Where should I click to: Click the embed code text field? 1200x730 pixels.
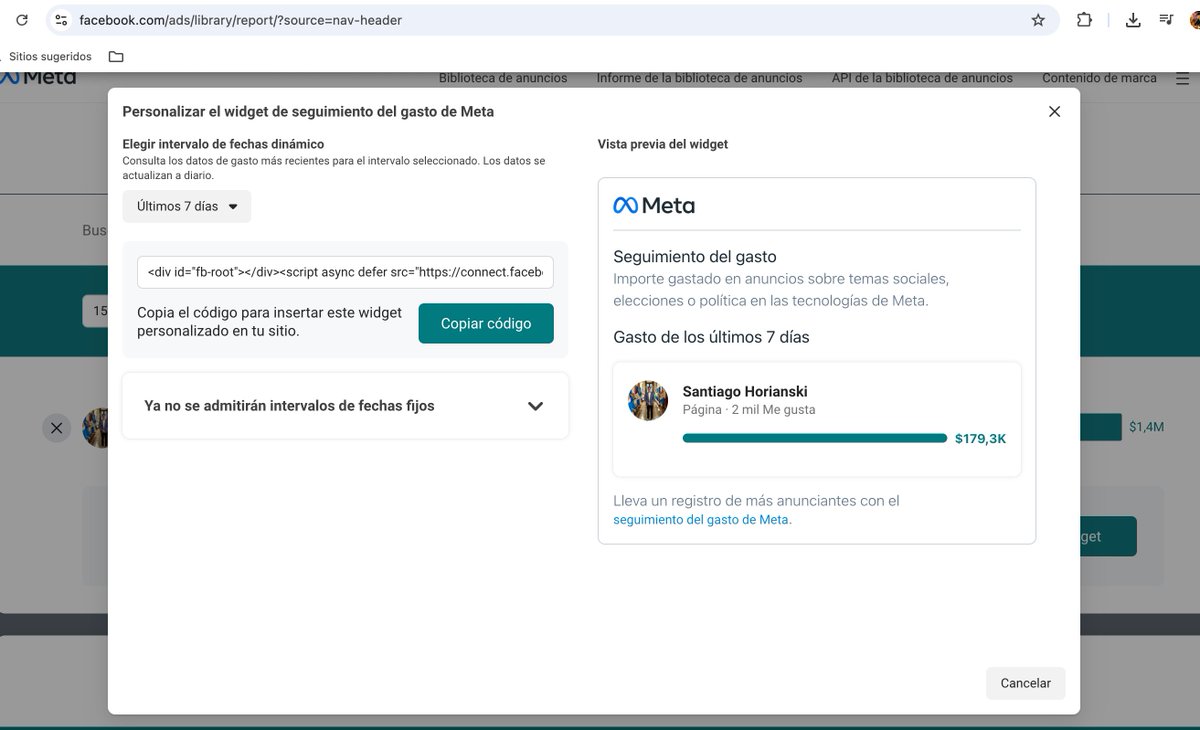click(345, 271)
